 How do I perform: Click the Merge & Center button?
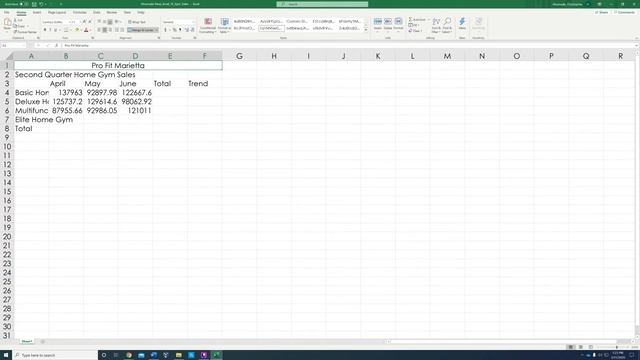[x=141, y=30]
